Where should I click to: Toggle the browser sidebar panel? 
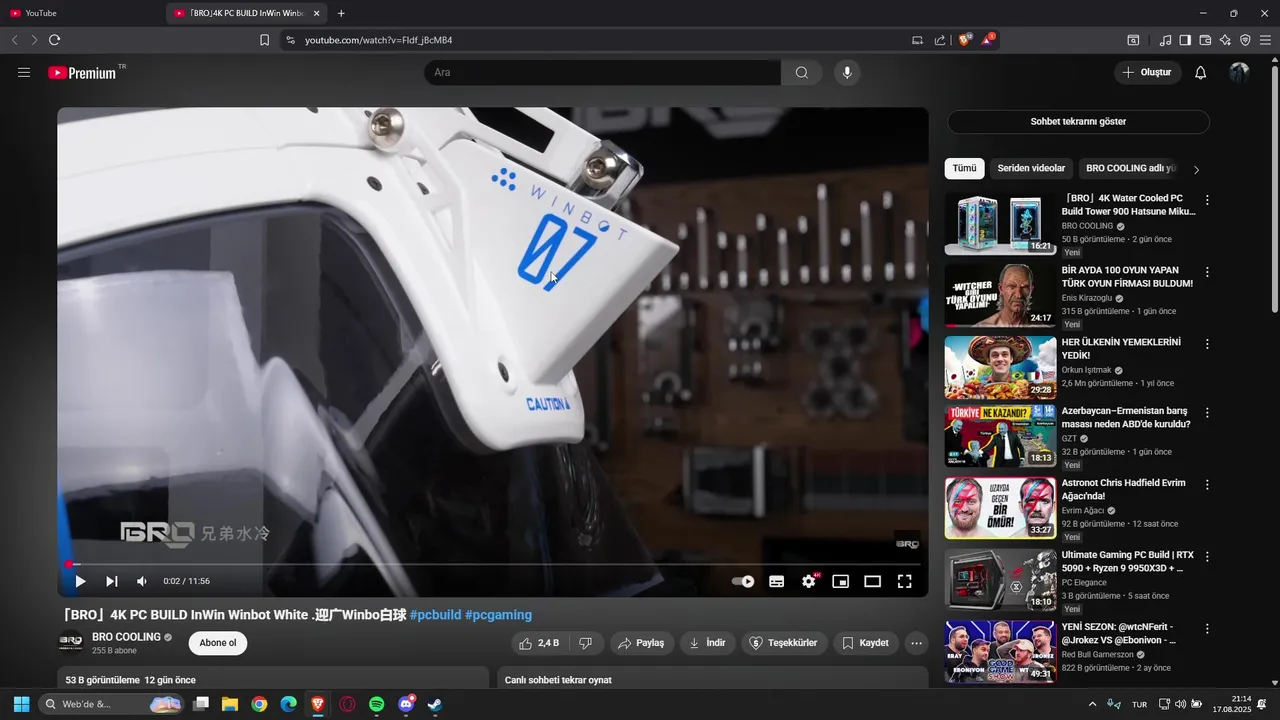[1185, 40]
